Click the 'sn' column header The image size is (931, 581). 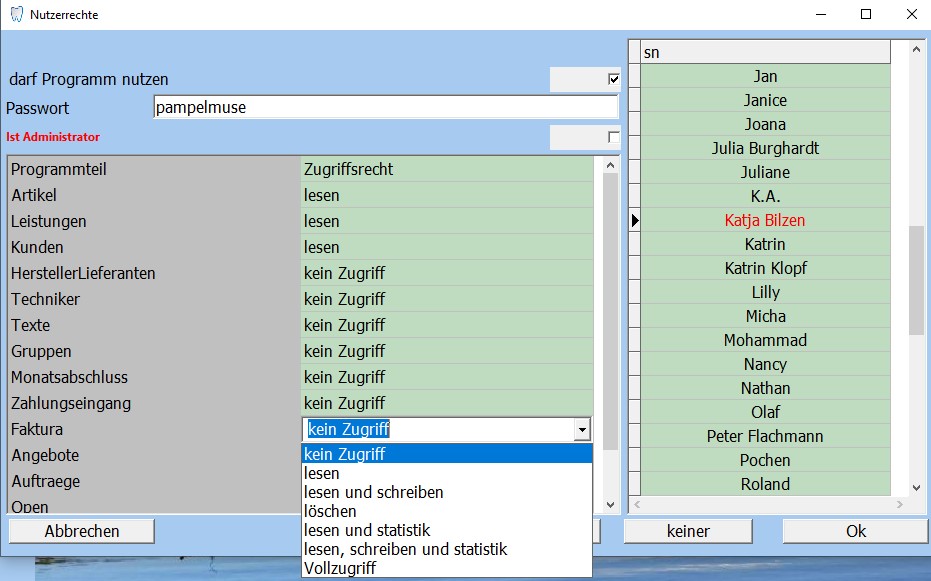(765, 52)
